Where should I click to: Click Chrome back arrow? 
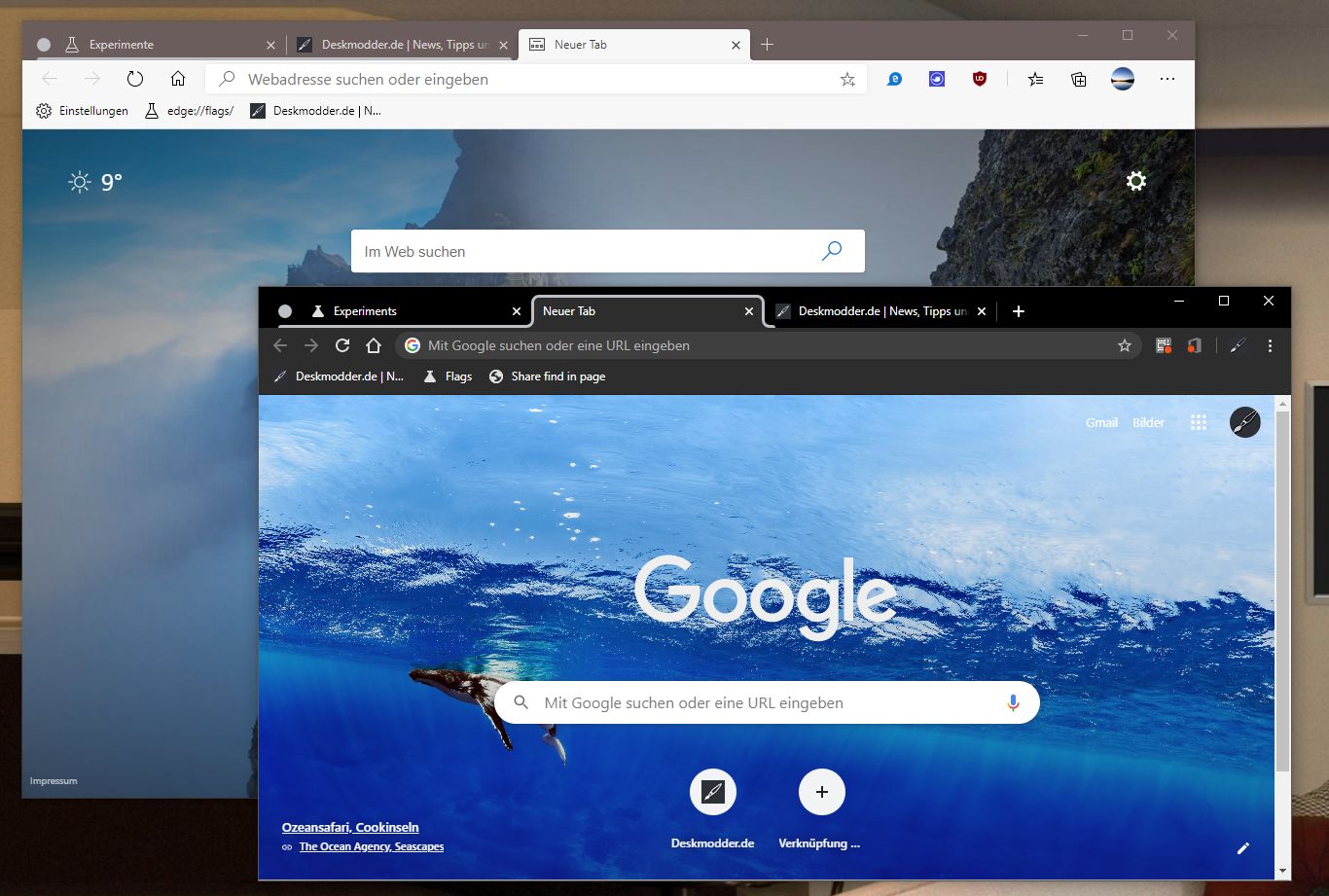[x=280, y=345]
